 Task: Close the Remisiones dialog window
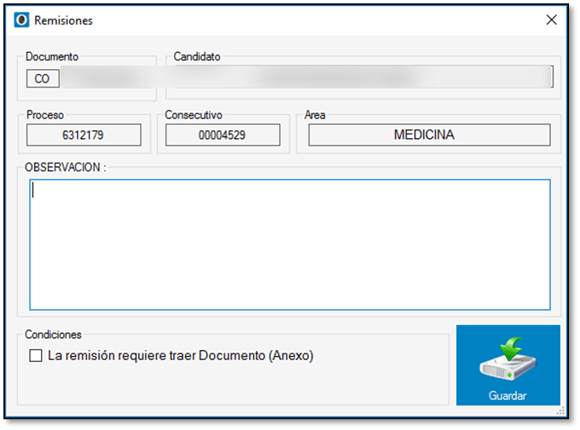tap(551, 20)
